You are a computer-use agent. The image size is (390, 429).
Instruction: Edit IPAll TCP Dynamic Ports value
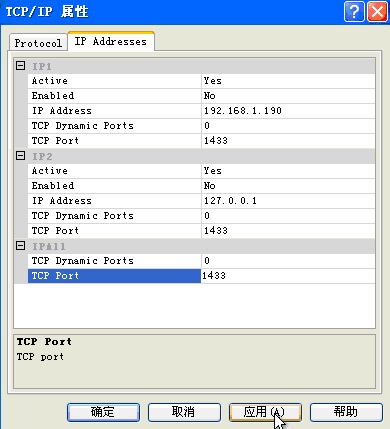pos(288,261)
